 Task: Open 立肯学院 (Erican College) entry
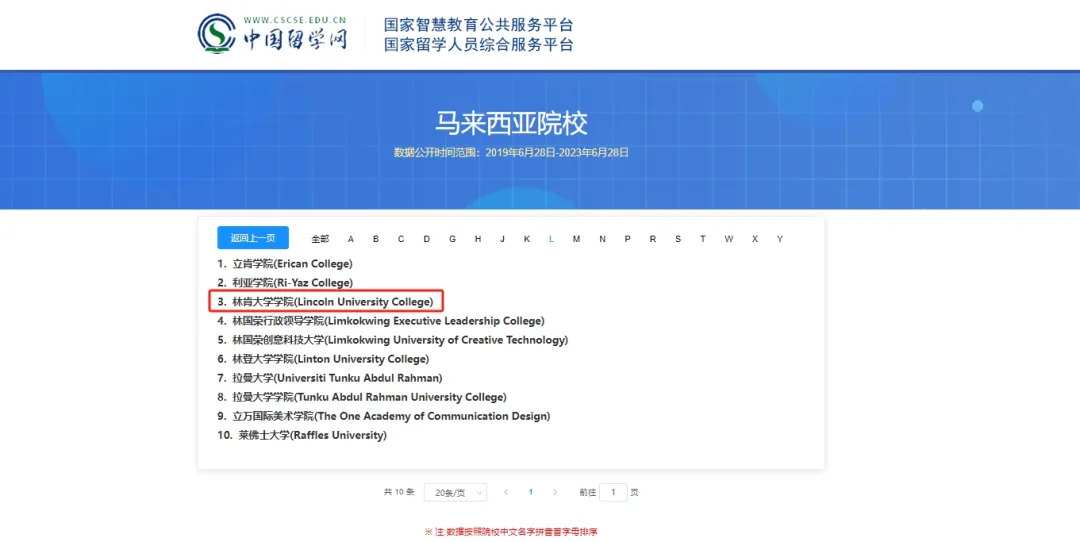pos(284,264)
